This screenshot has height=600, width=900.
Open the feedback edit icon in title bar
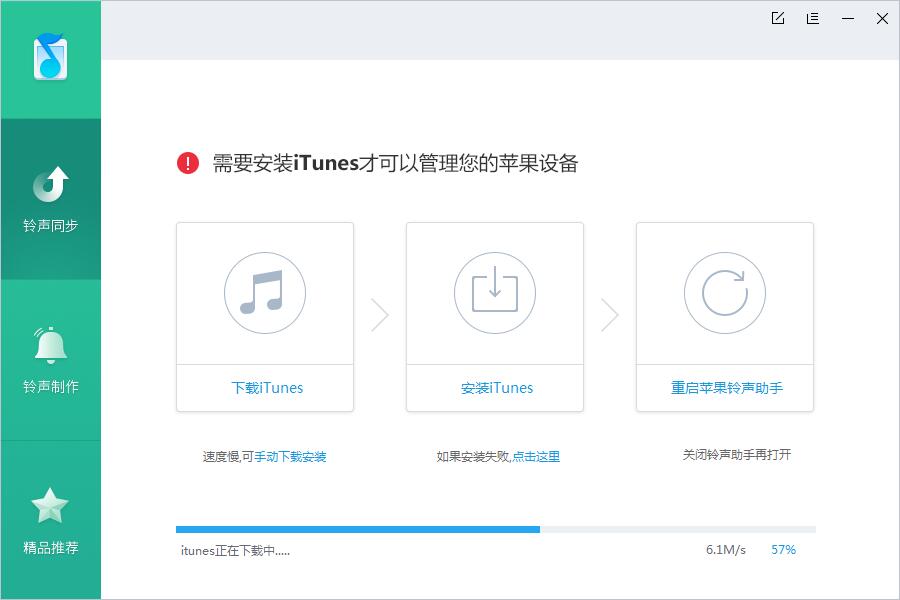778,18
